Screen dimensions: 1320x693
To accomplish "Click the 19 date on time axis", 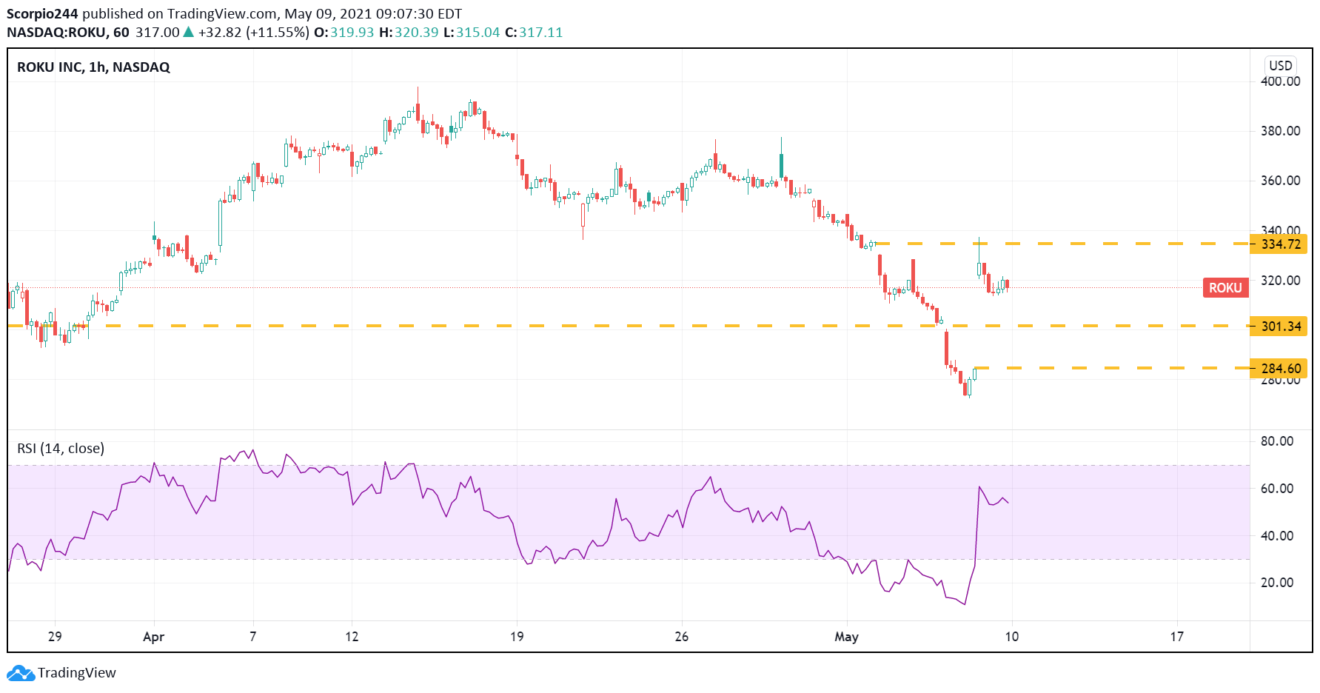I will pos(517,636).
